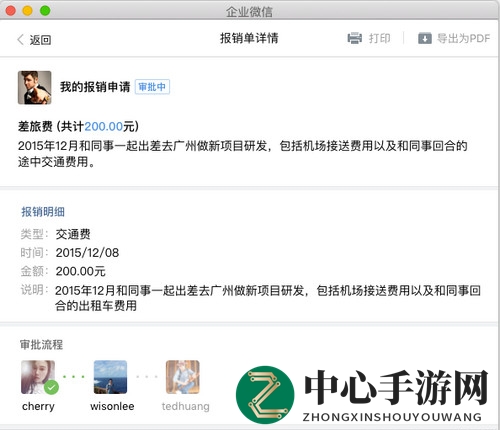Open tedhuang's approver avatar

(x=183, y=377)
